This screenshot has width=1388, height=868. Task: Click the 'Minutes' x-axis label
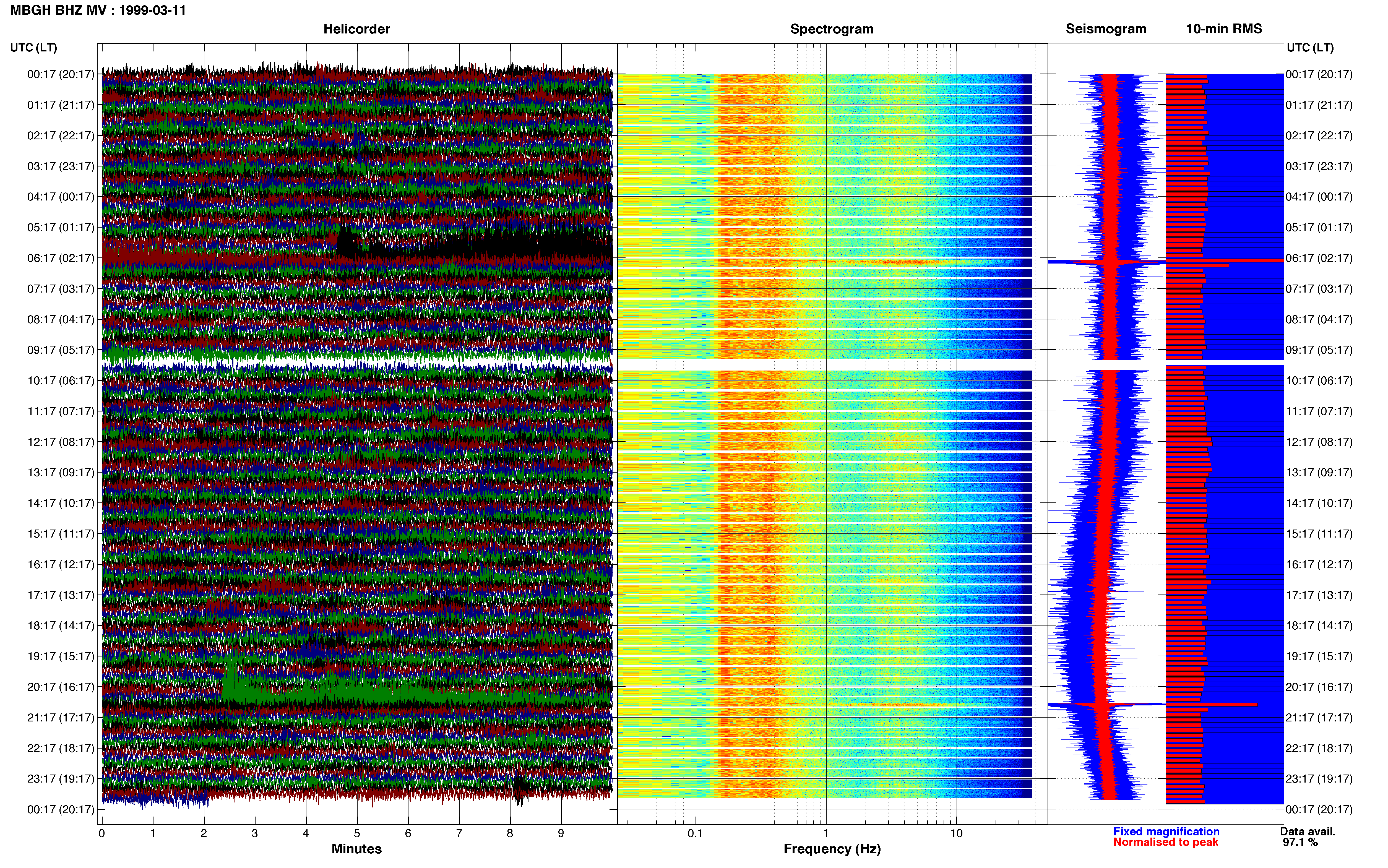click(x=356, y=848)
